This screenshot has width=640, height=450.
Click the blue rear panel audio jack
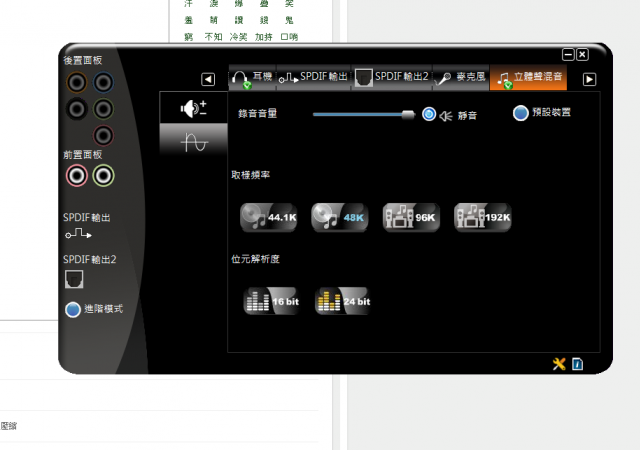[x=103, y=82]
